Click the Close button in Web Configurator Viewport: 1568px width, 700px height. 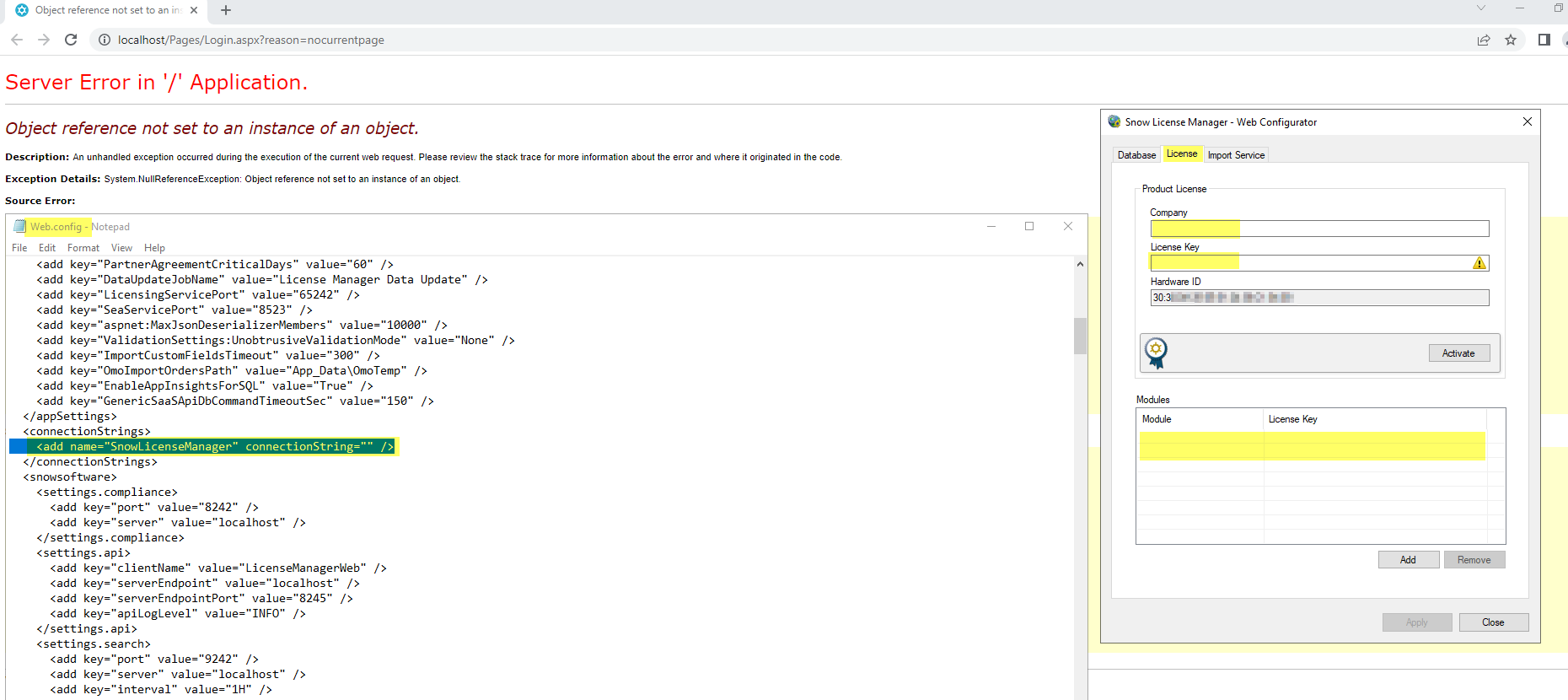[x=1494, y=622]
